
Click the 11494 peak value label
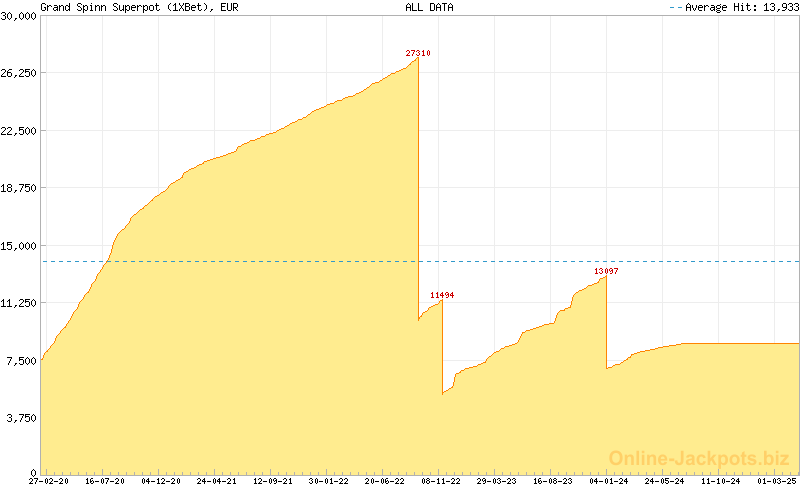pos(443,295)
